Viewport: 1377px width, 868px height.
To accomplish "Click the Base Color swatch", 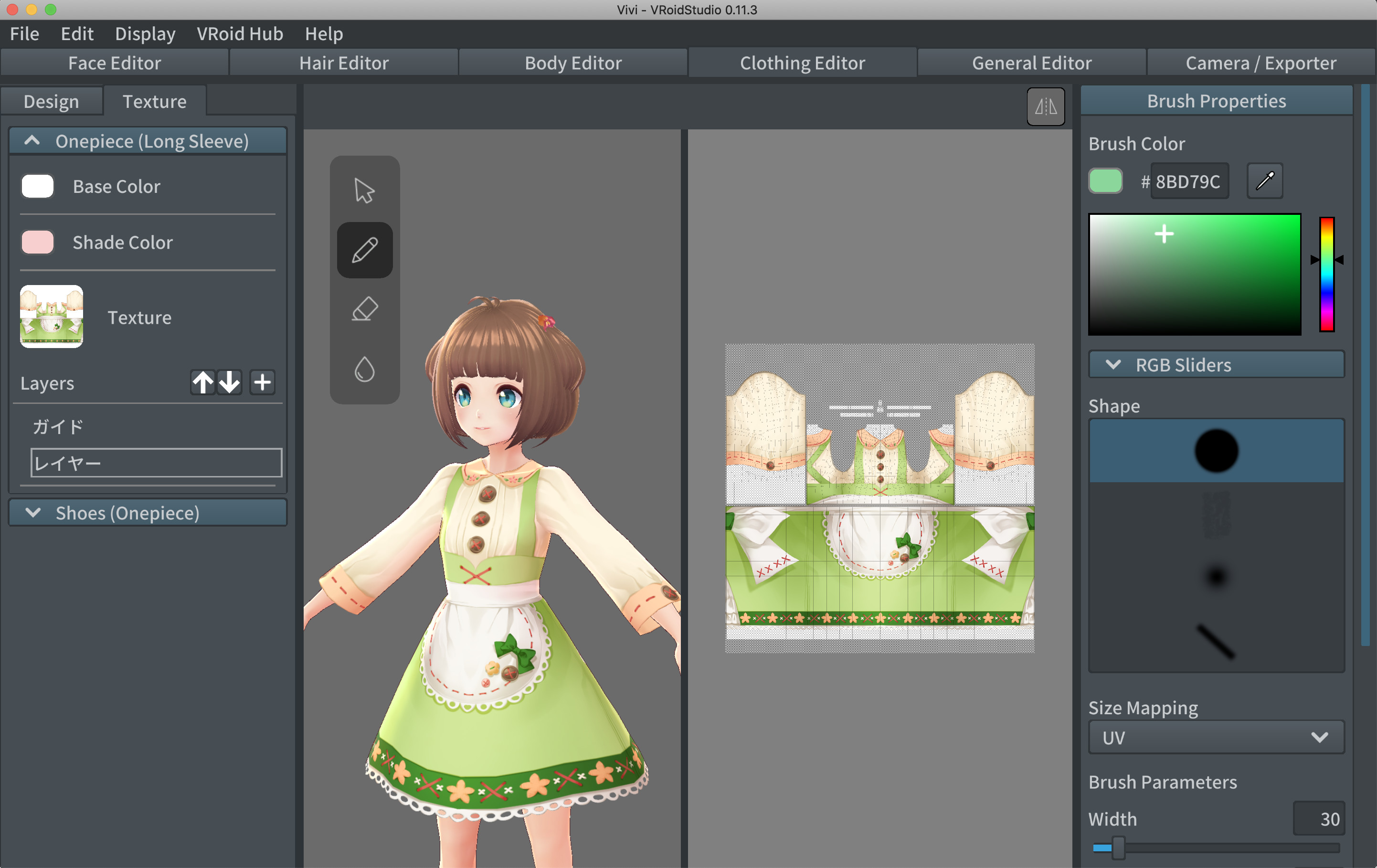I will (38, 186).
